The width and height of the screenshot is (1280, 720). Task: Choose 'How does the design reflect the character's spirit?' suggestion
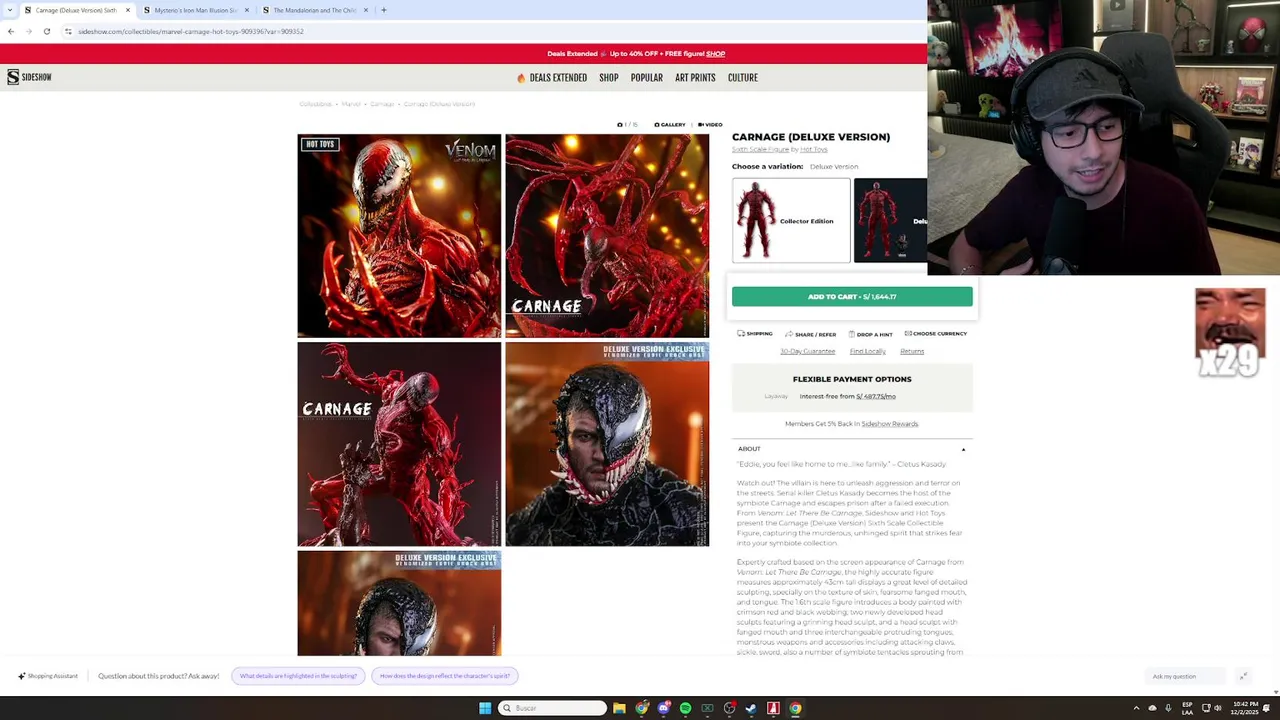pyautogui.click(x=444, y=676)
